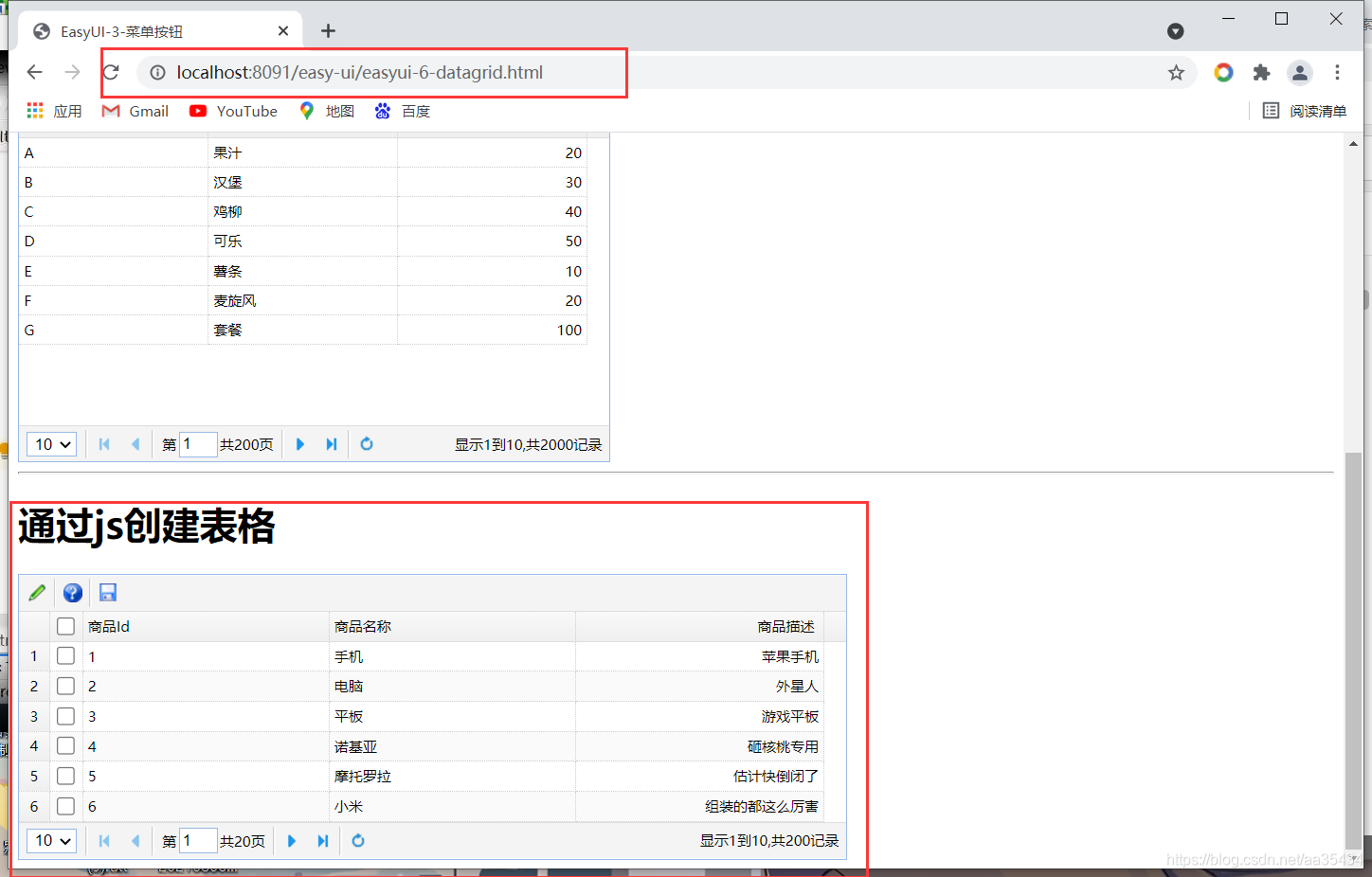This screenshot has height=877, width=1372.
Task: Open the 阅读清单 reading list
Action: (x=1305, y=111)
